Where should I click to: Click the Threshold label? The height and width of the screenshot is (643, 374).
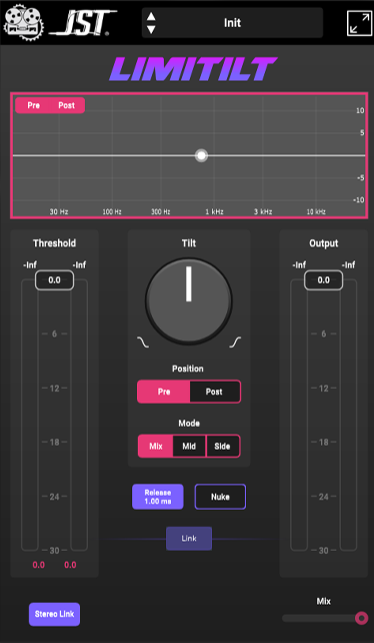(x=55, y=243)
